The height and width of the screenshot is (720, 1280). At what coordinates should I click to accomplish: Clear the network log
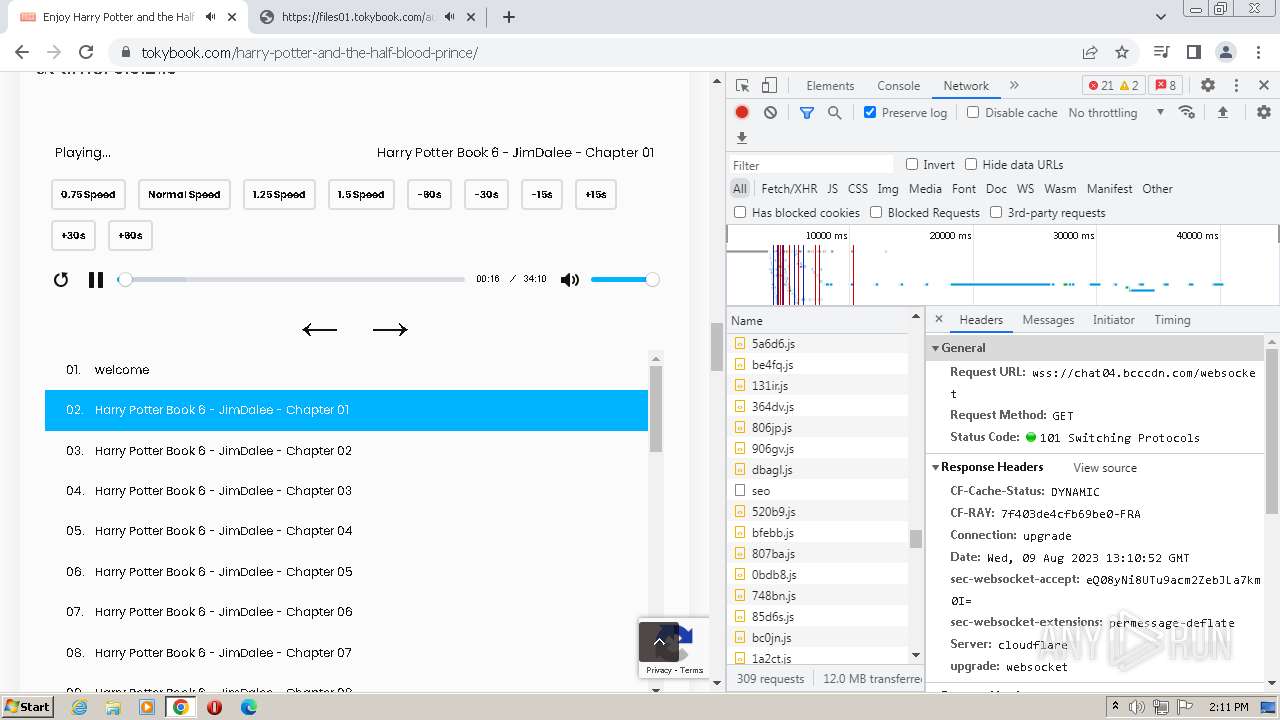click(x=770, y=113)
